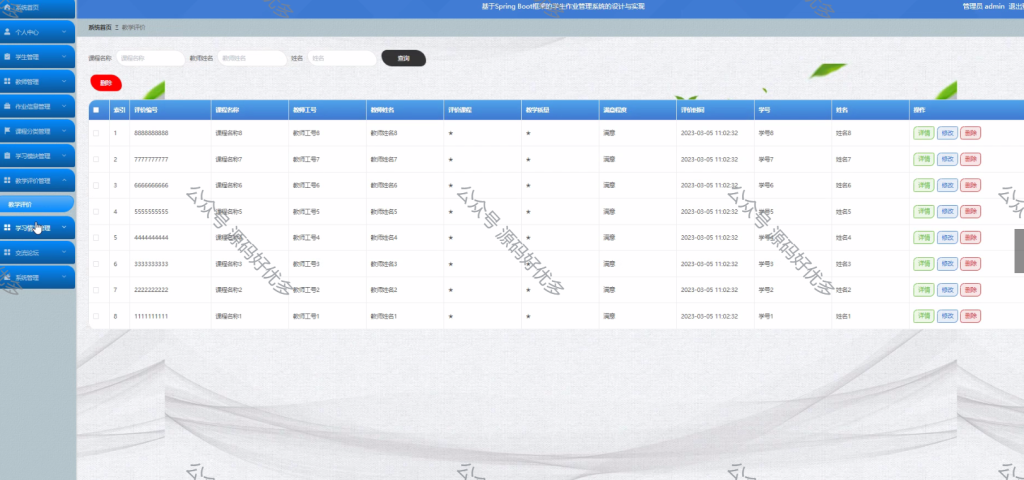Click the clipboard icon beside 学生管理
The height and width of the screenshot is (480, 1024).
pyautogui.click(x=7, y=57)
